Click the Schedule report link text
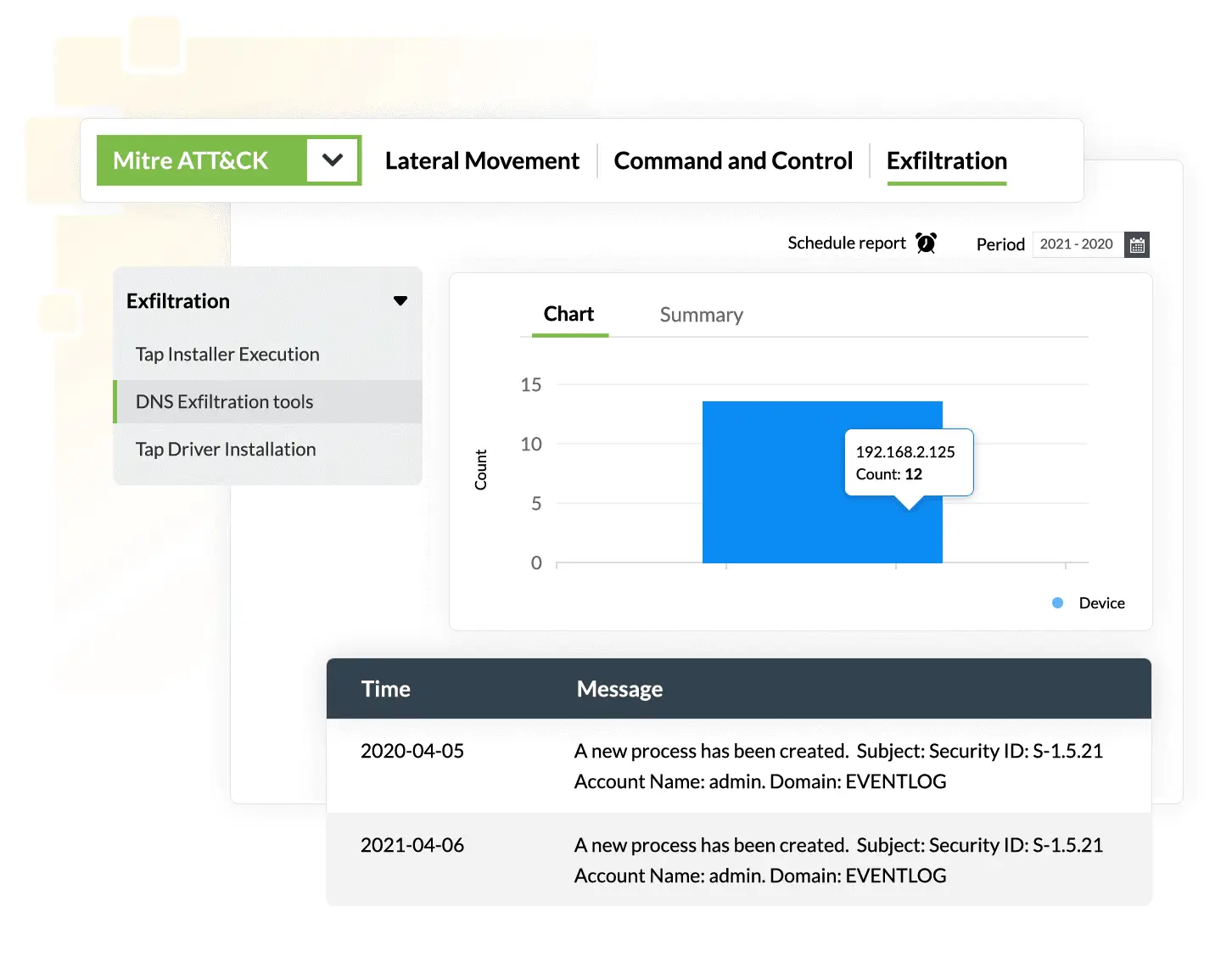 tap(847, 243)
